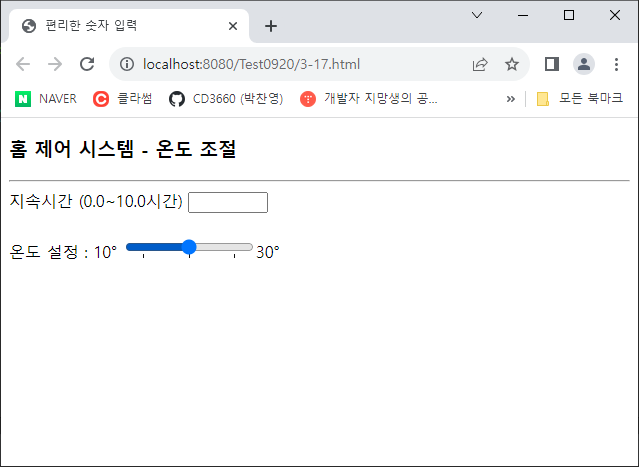Open the CD3660 (박찬영) GitHub bookmark
The image size is (639, 467).
click(x=226, y=99)
